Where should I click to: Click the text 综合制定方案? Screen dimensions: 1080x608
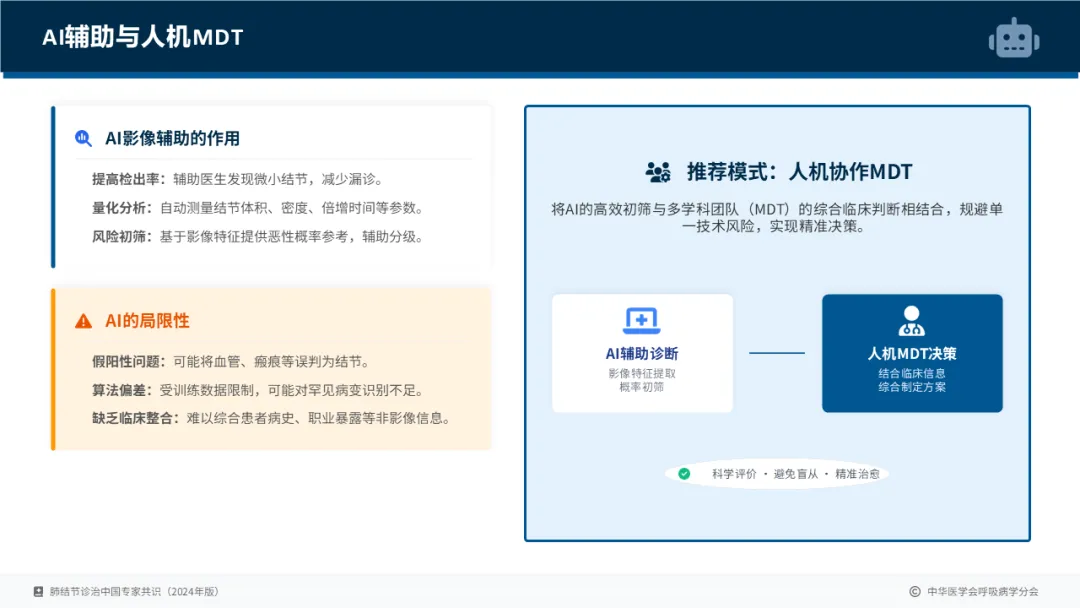tap(912, 387)
